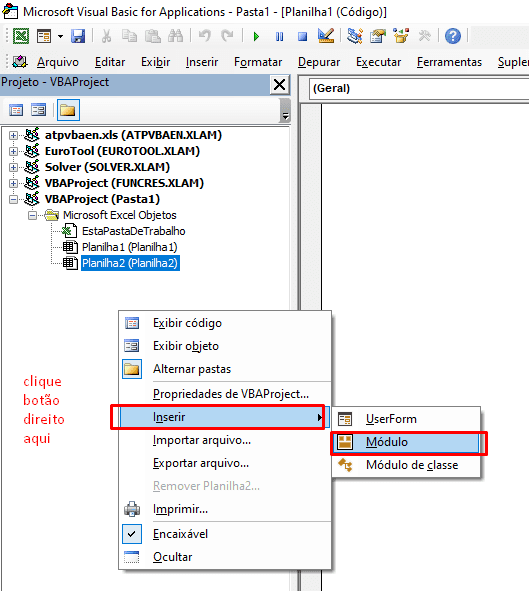Expand atpvbaen.xls project node
This screenshot has width=529, height=591.
[x=13, y=135]
